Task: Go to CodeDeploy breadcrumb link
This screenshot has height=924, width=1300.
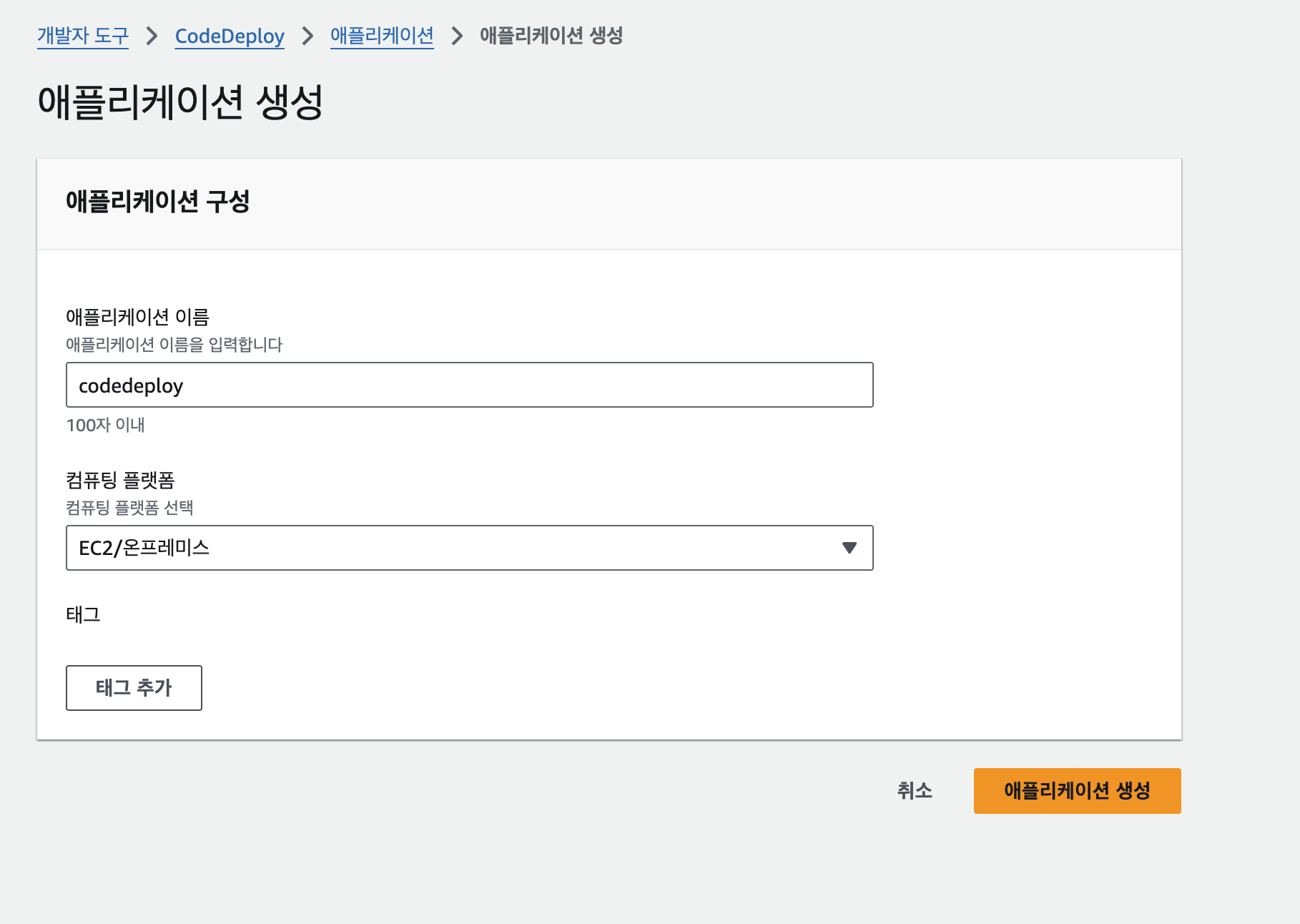Action: pyautogui.click(x=230, y=36)
